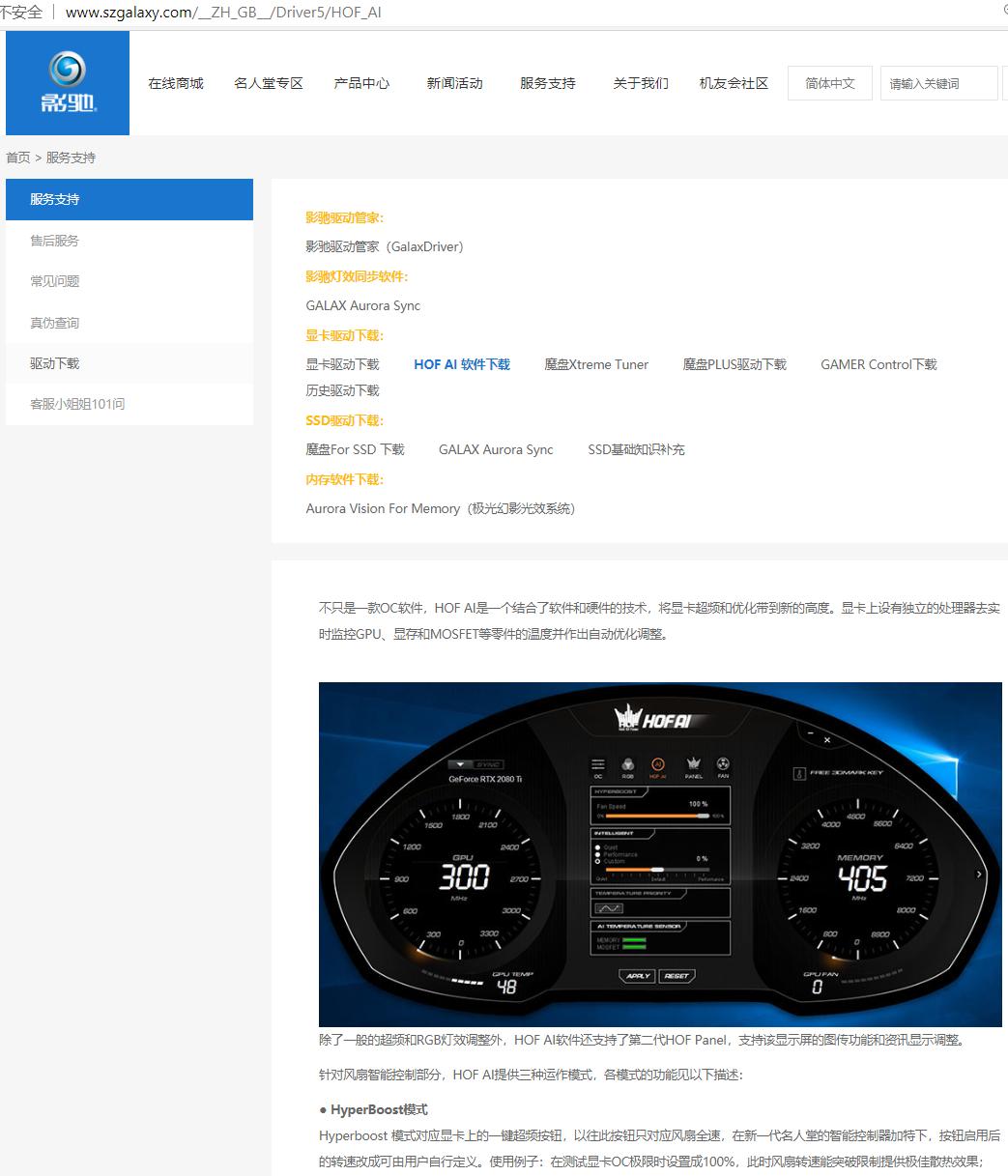Click the FREE 3DMARK KEY icon
Image resolution: width=1008 pixels, height=1176 pixels.
(x=799, y=773)
